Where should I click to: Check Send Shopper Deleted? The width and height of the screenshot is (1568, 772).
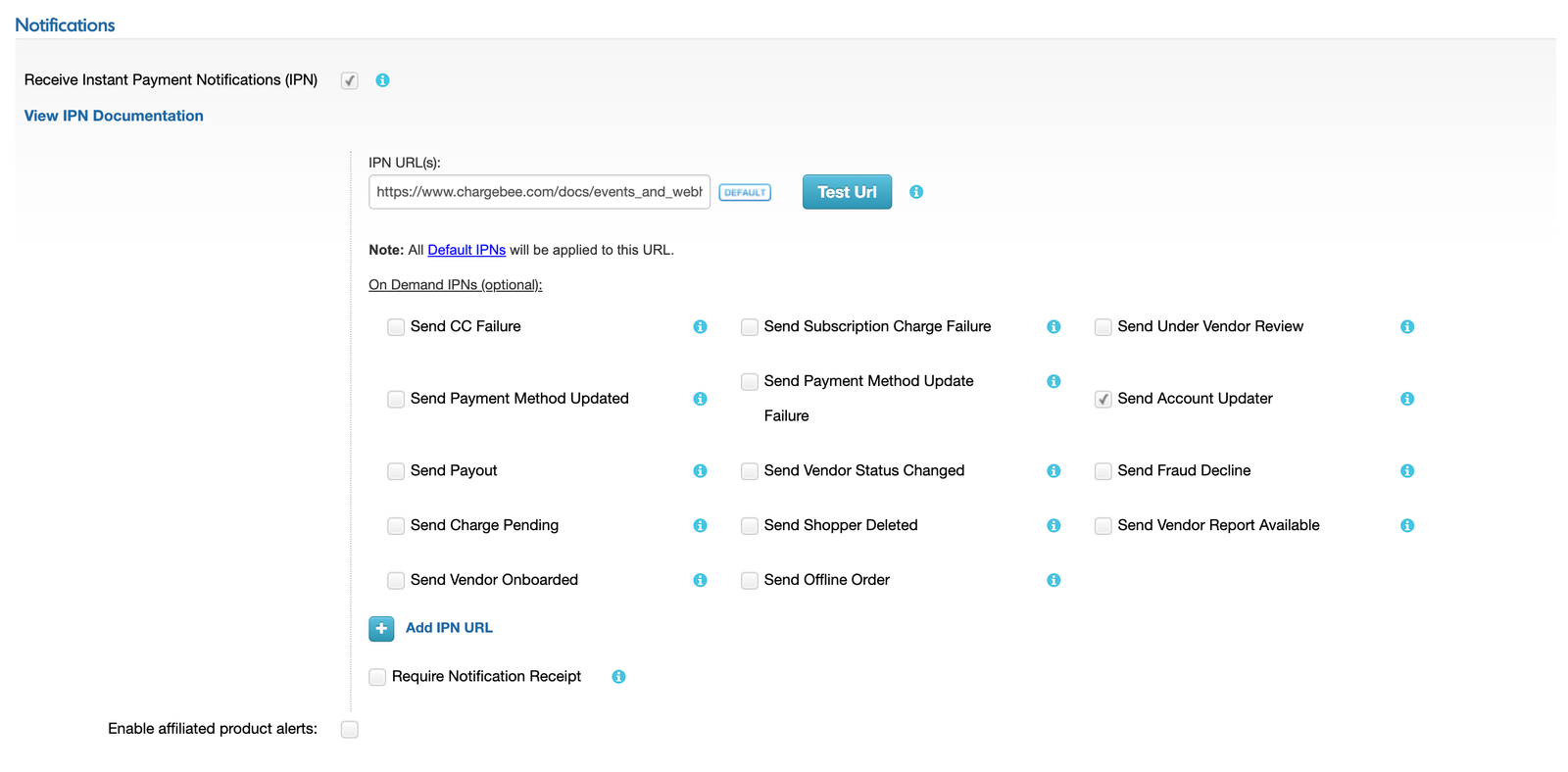click(x=750, y=526)
